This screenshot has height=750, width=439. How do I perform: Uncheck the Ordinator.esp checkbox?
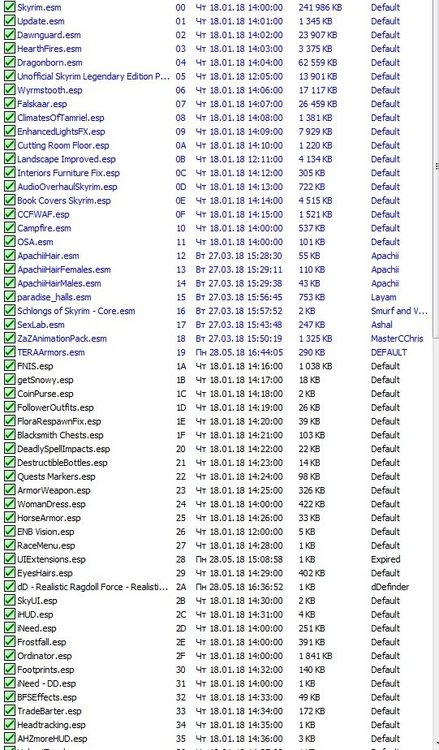click(x=9, y=656)
